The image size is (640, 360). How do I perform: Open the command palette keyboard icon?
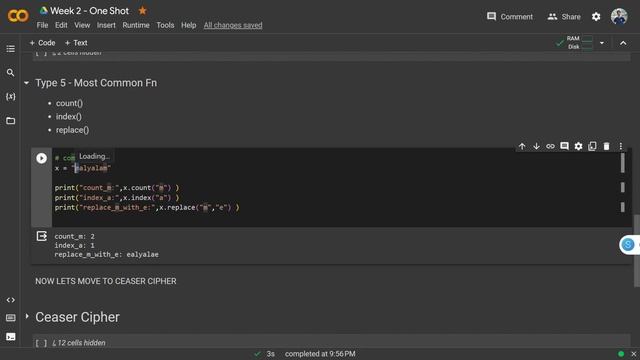coord(11,318)
